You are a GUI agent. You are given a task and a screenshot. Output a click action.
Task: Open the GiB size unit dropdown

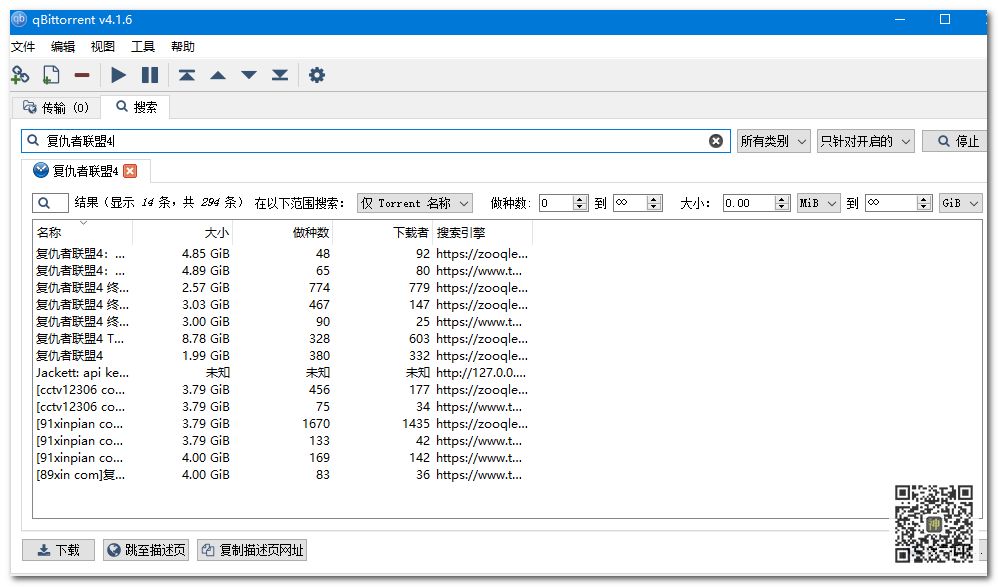point(960,203)
